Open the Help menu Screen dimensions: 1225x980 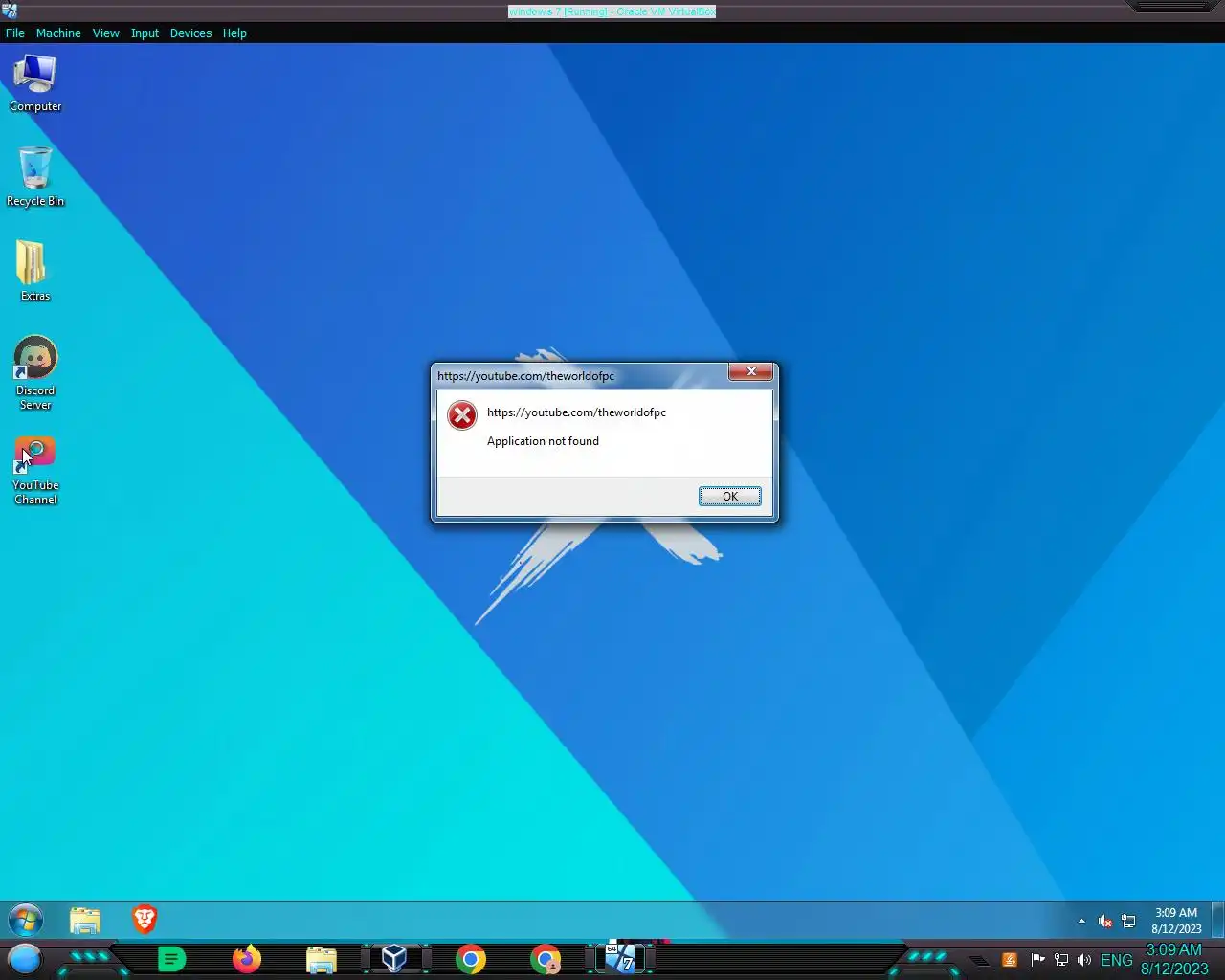click(234, 33)
